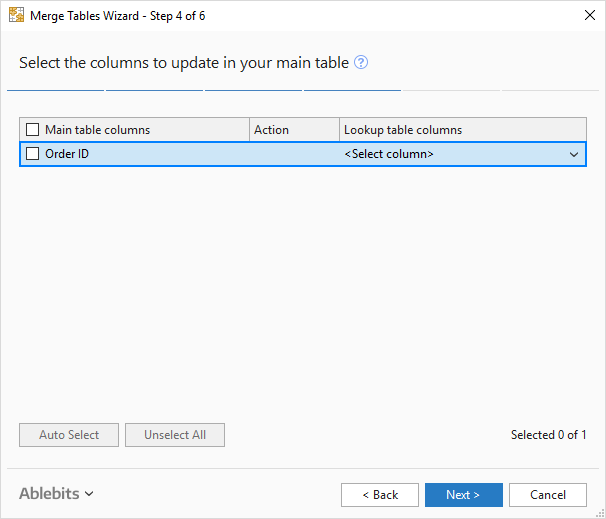Click the fifth step progress segment
Viewport: 606px width, 519px height.
point(451,90)
